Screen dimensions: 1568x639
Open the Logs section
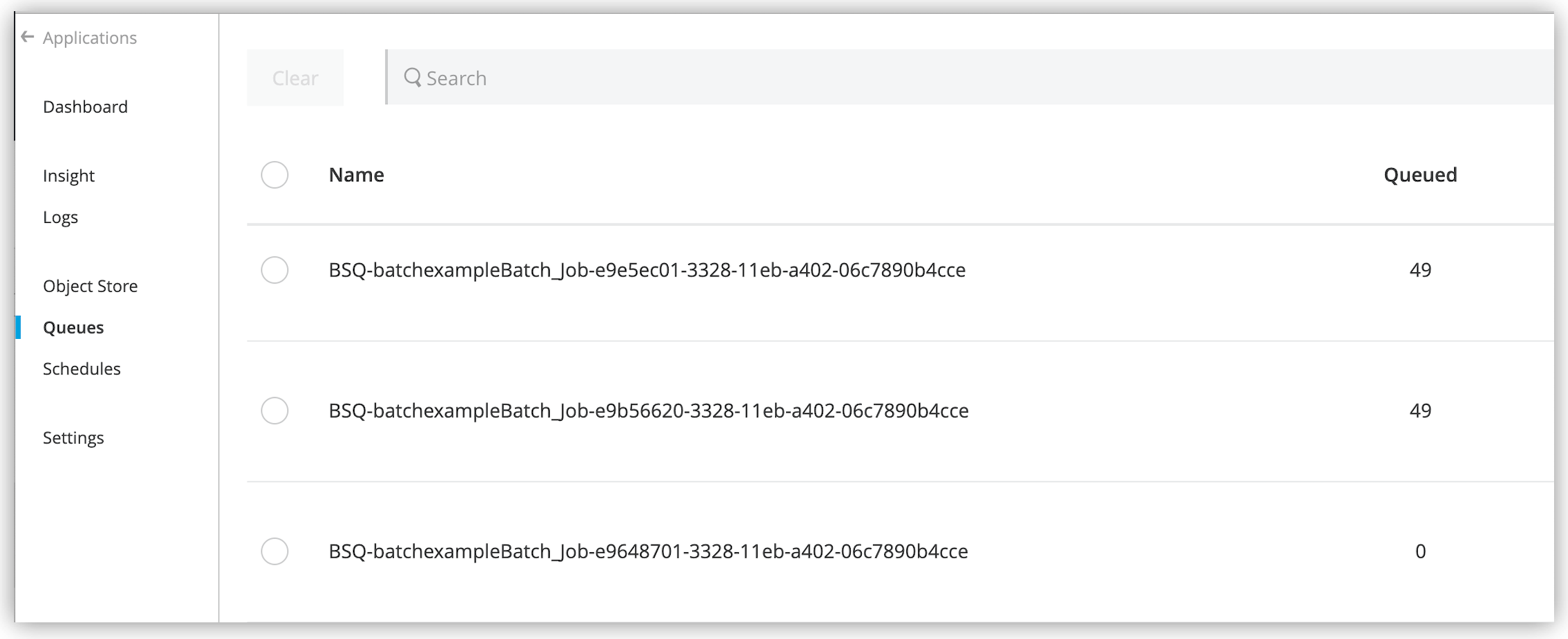click(x=60, y=217)
